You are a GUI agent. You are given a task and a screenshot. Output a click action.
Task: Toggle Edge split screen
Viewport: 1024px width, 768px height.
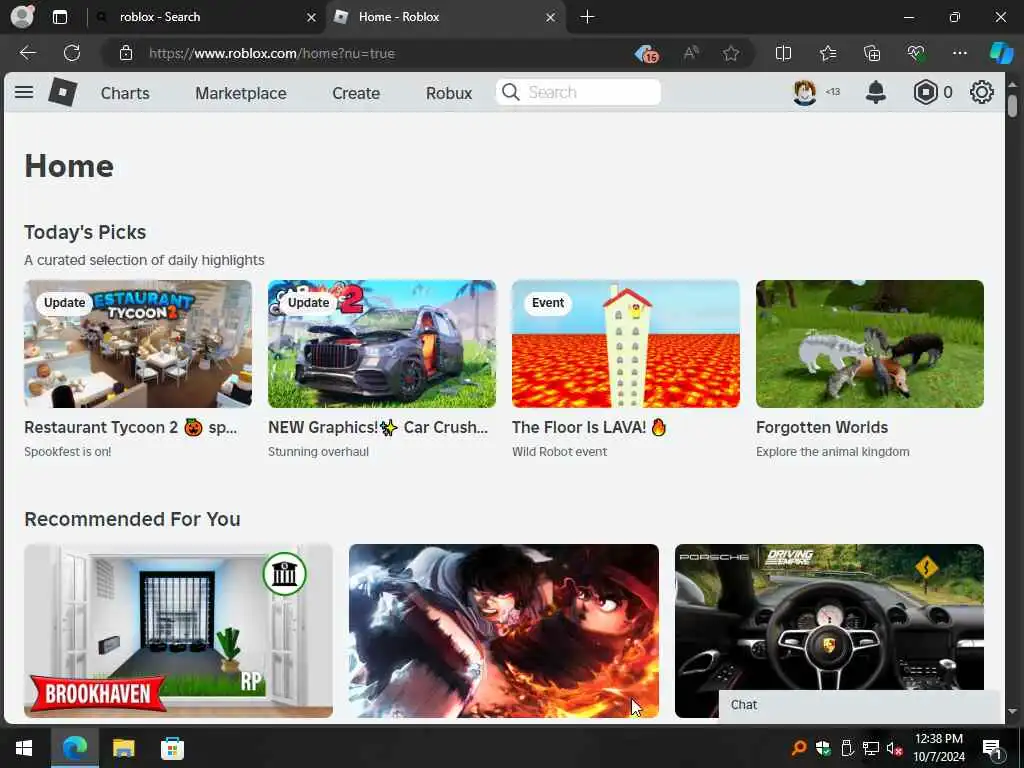point(783,54)
